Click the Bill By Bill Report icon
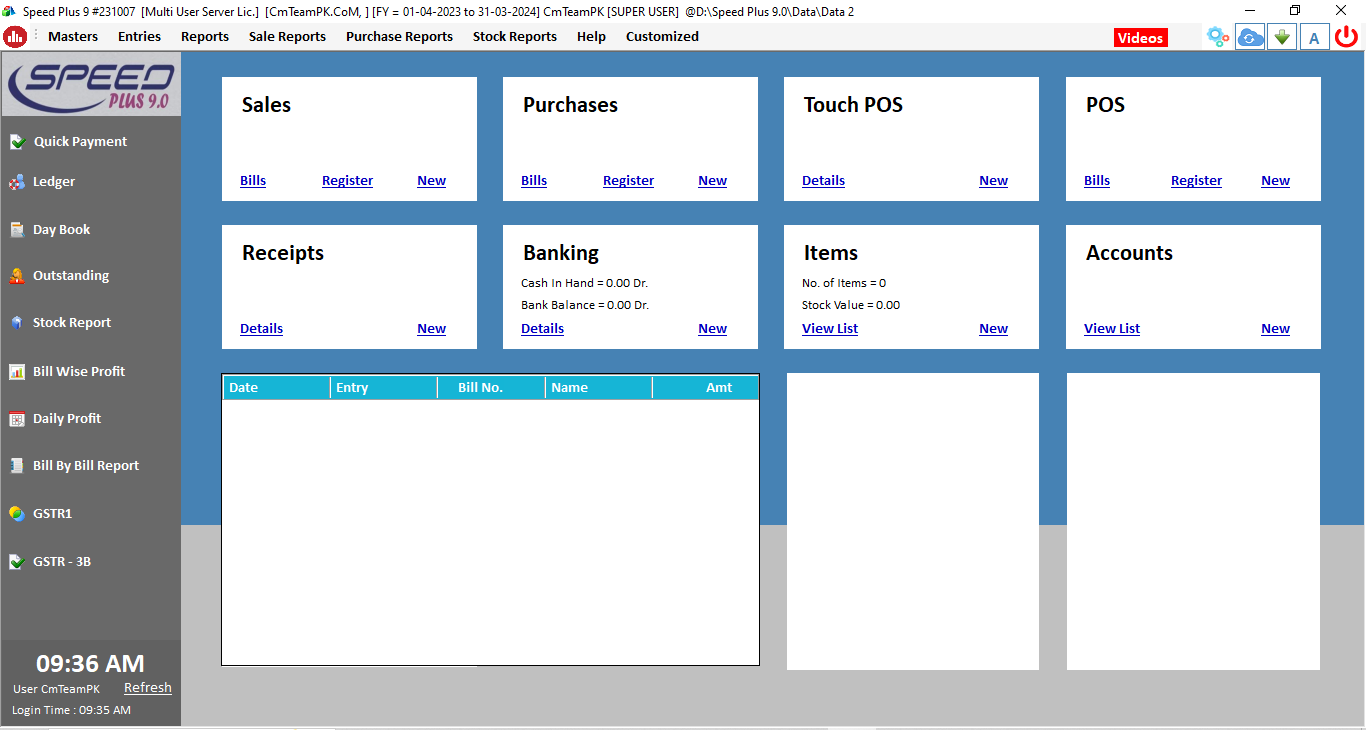This screenshot has height=730, width=1366. [x=17, y=466]
